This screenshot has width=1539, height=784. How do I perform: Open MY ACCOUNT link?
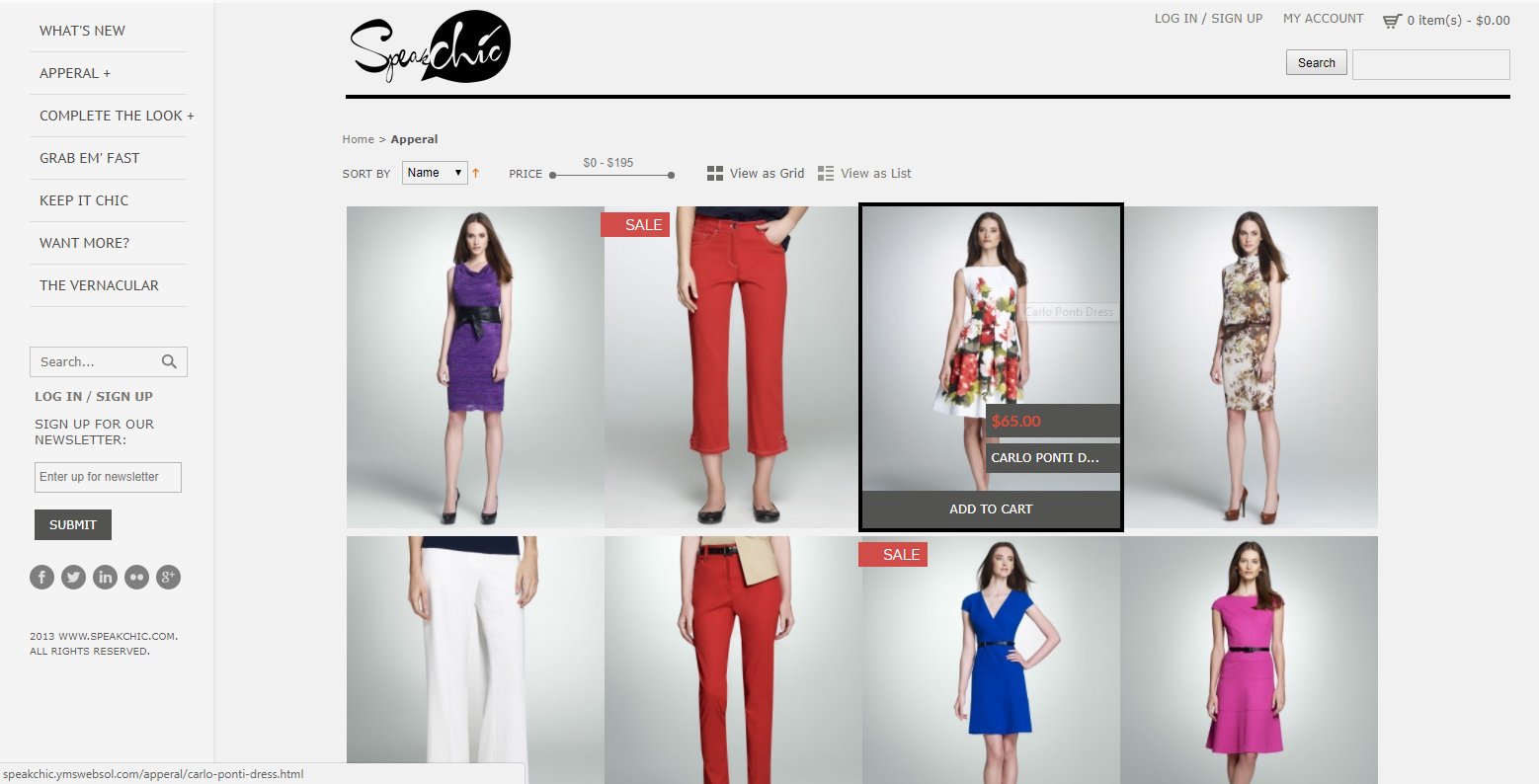1323,19
